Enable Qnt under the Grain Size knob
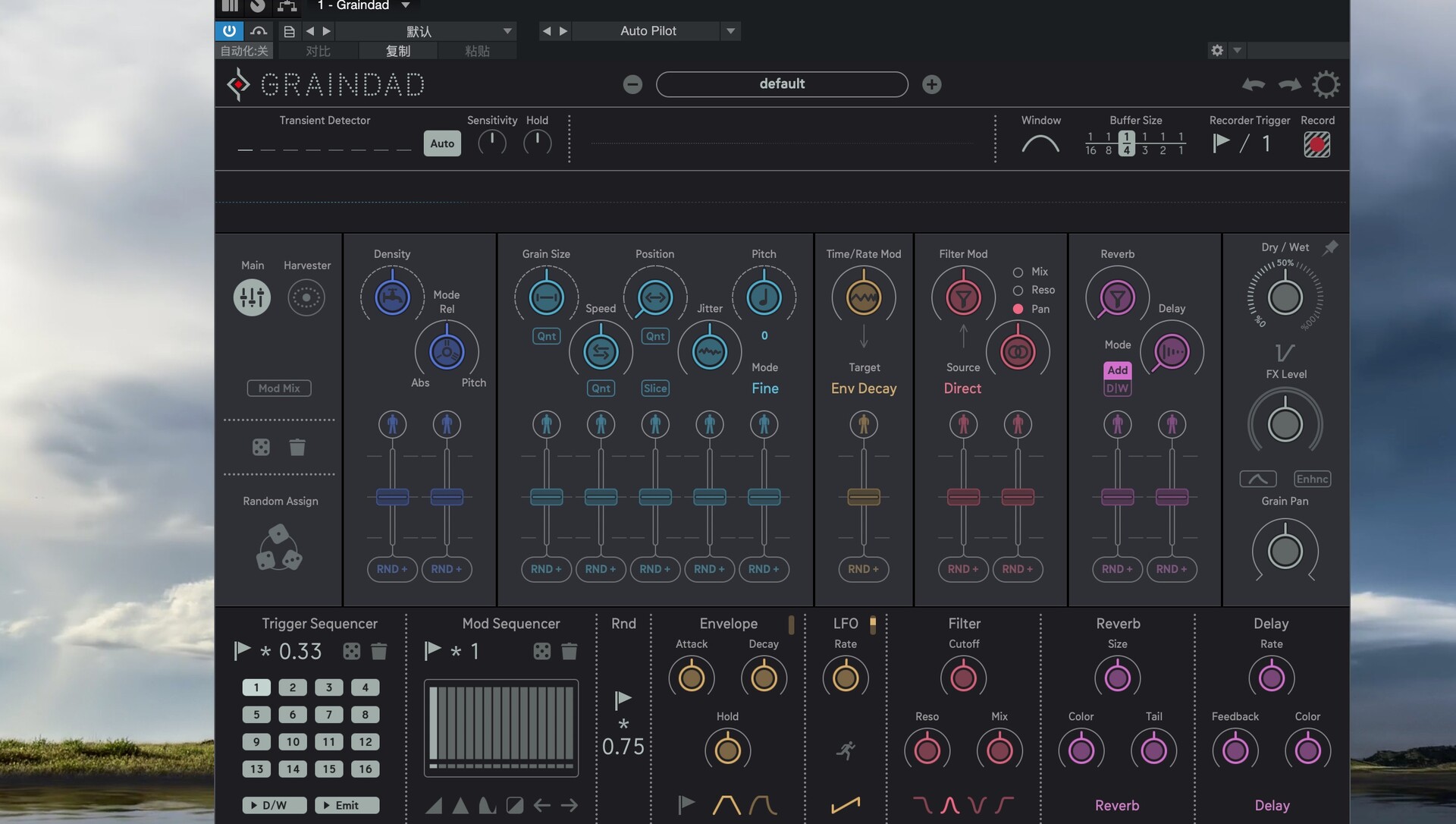This screenshot has width=1456, height=824. coord(546,335)
